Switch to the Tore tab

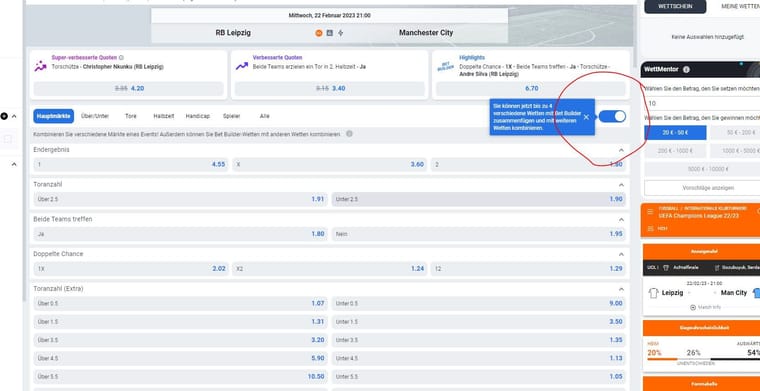coord(131,116)
